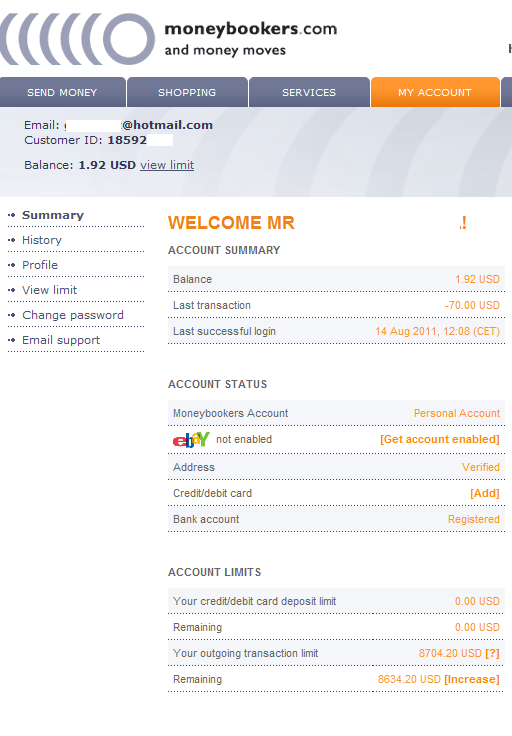Select the My Account tab
The width and height of the screenshot is (512, 736).
(x=435, y=92)
